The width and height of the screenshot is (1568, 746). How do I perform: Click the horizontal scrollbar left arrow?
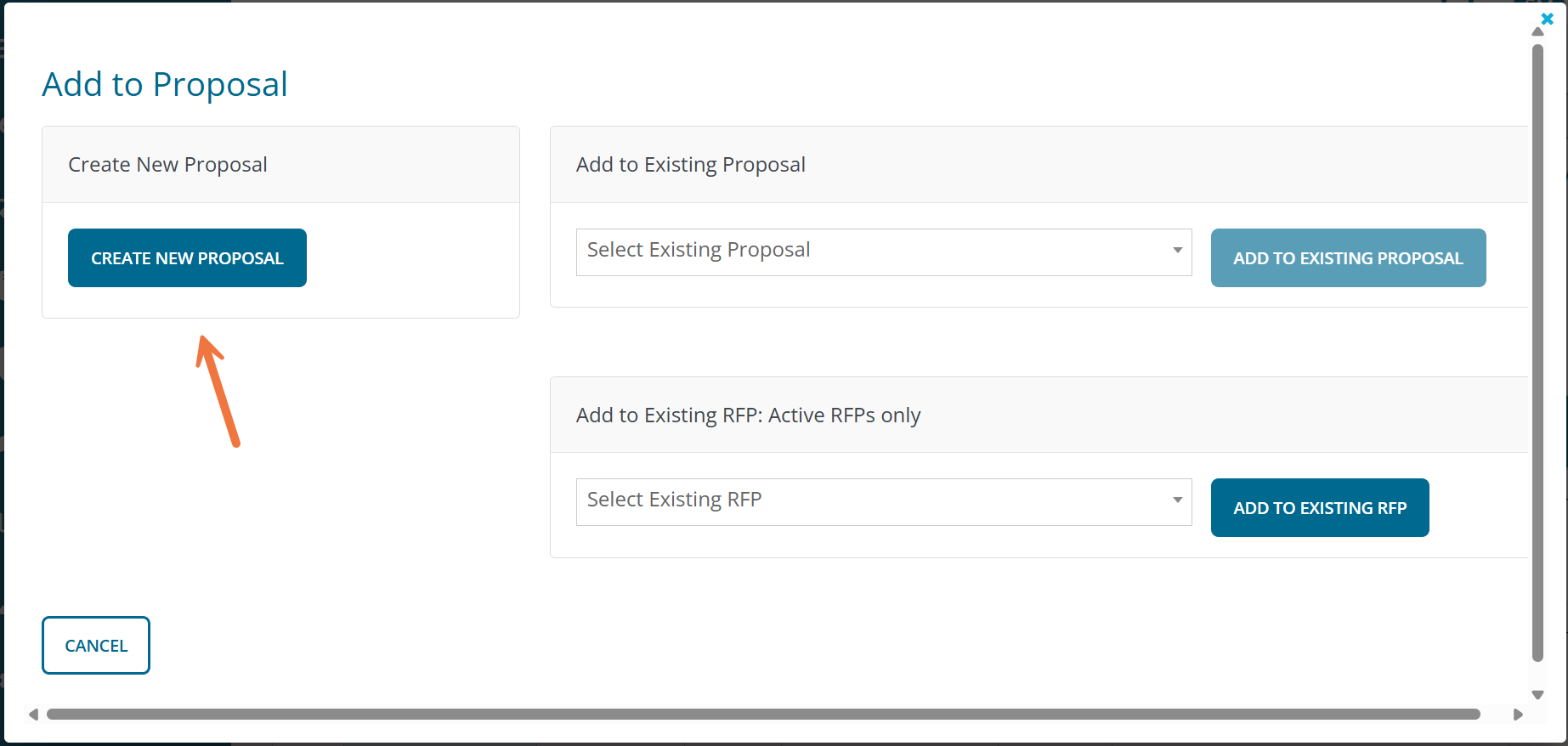click(33, 715)
